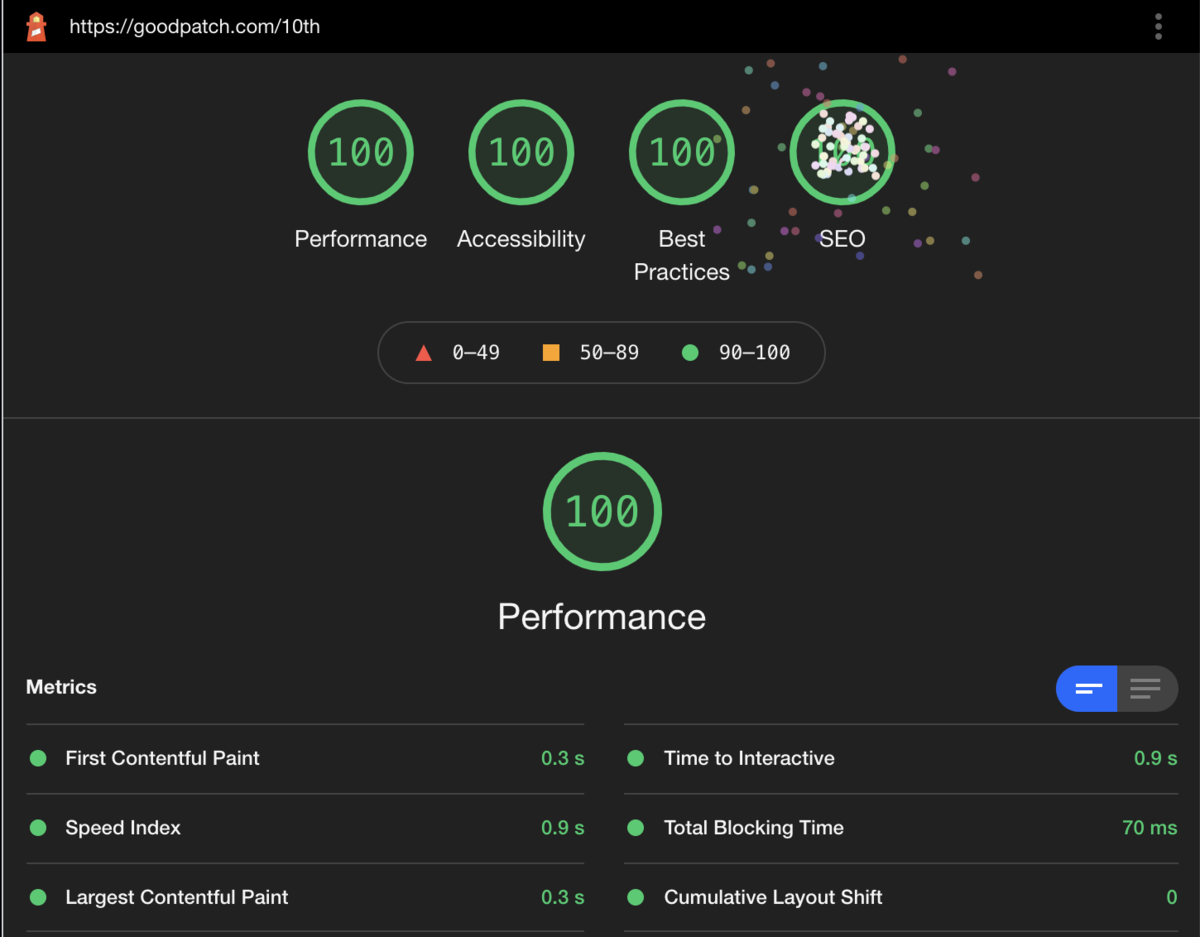The width and height of the screenshot is (1200, 937).
Task: Click the green dot beside Cumulative Layout Shift
Action: [x=635, y=897]
